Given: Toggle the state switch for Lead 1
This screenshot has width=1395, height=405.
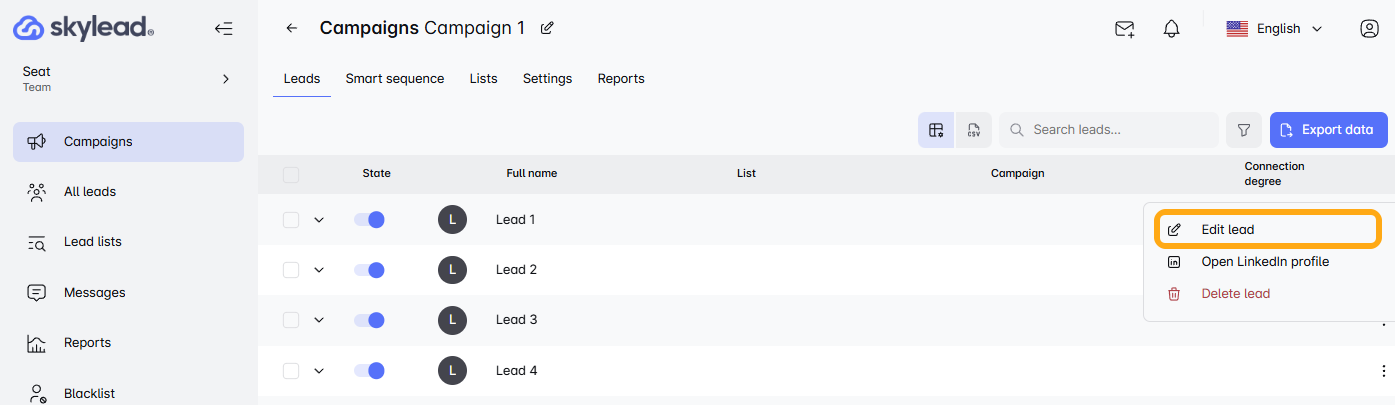Looking at the screenshot, I should click(369, 220).
